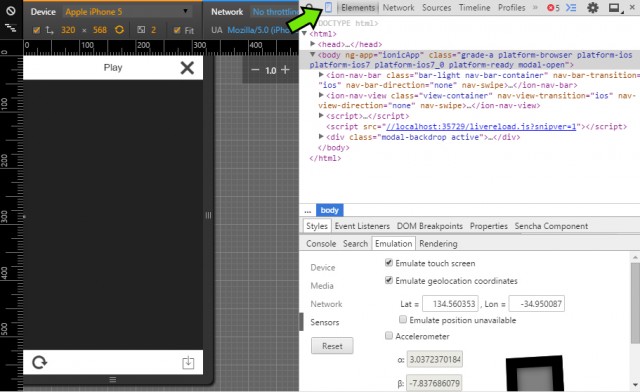Open media queries staircase icon
The image size is (640, 392).
11,28
